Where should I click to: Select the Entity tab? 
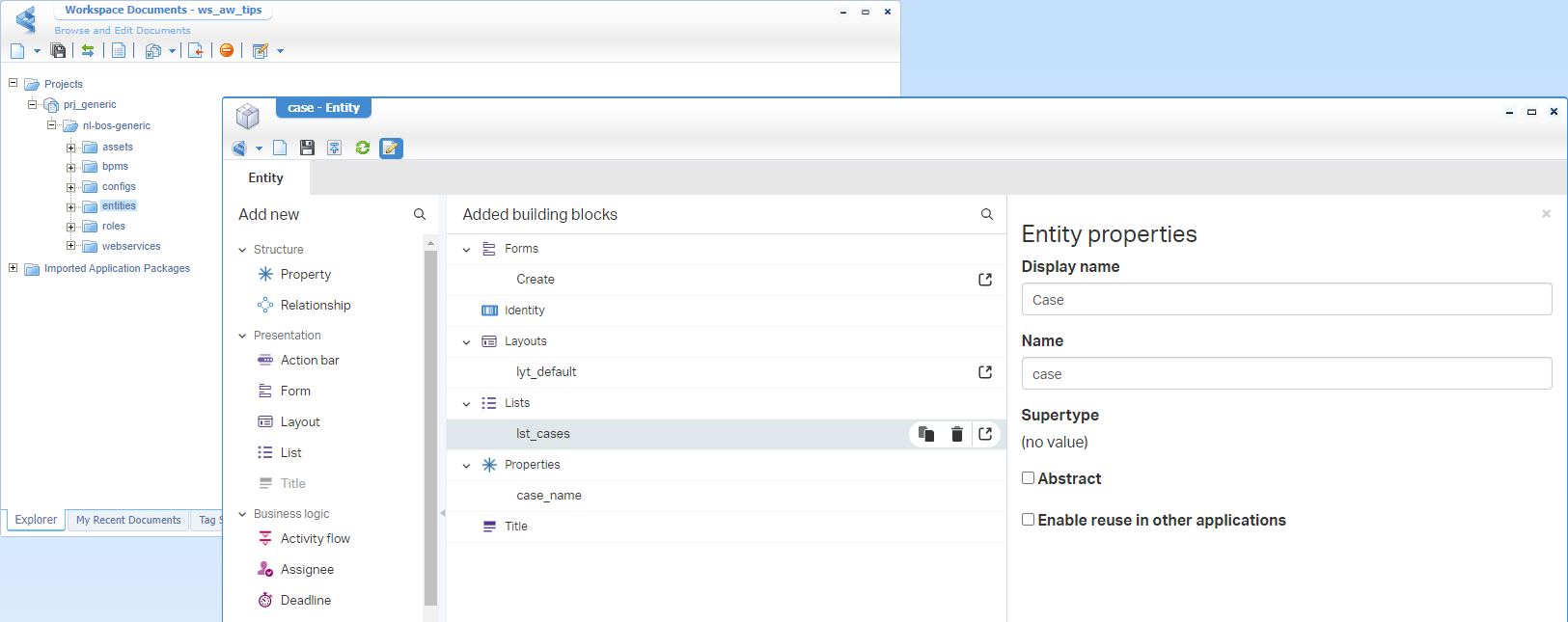pyautogui.click(x=266, y=178)
